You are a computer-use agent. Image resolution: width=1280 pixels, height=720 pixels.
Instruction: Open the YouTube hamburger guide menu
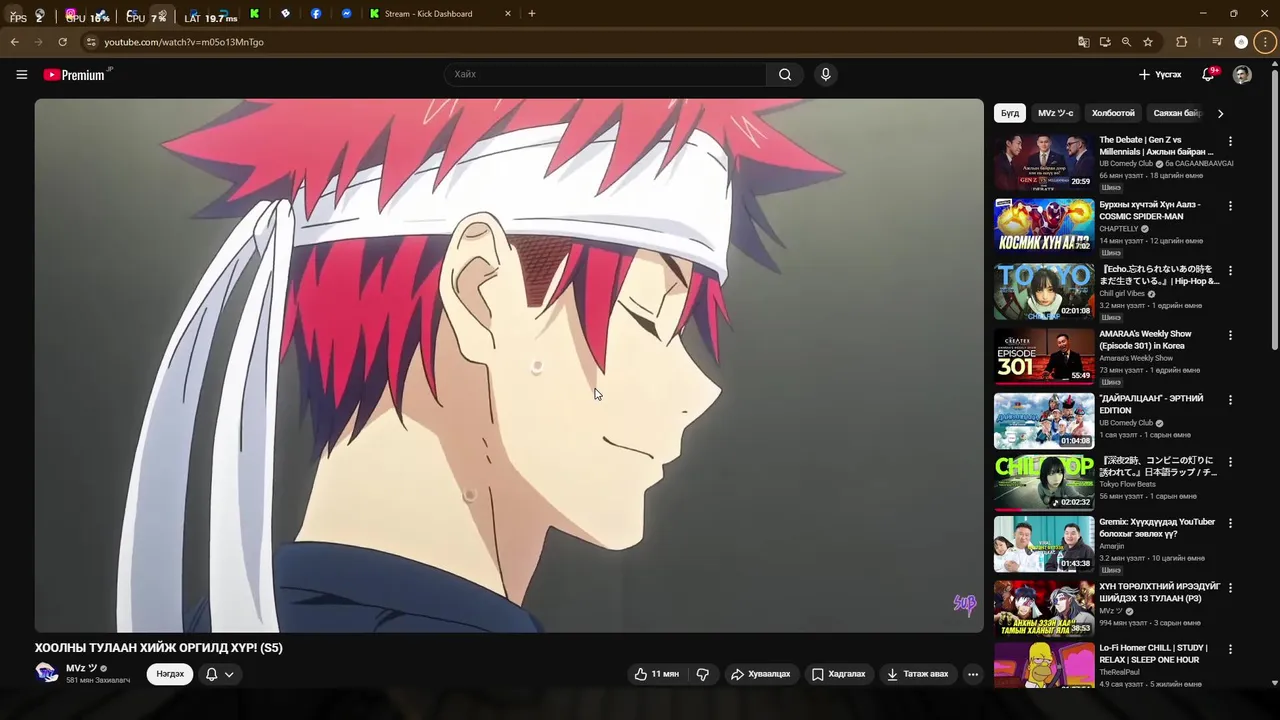[21, 74]
